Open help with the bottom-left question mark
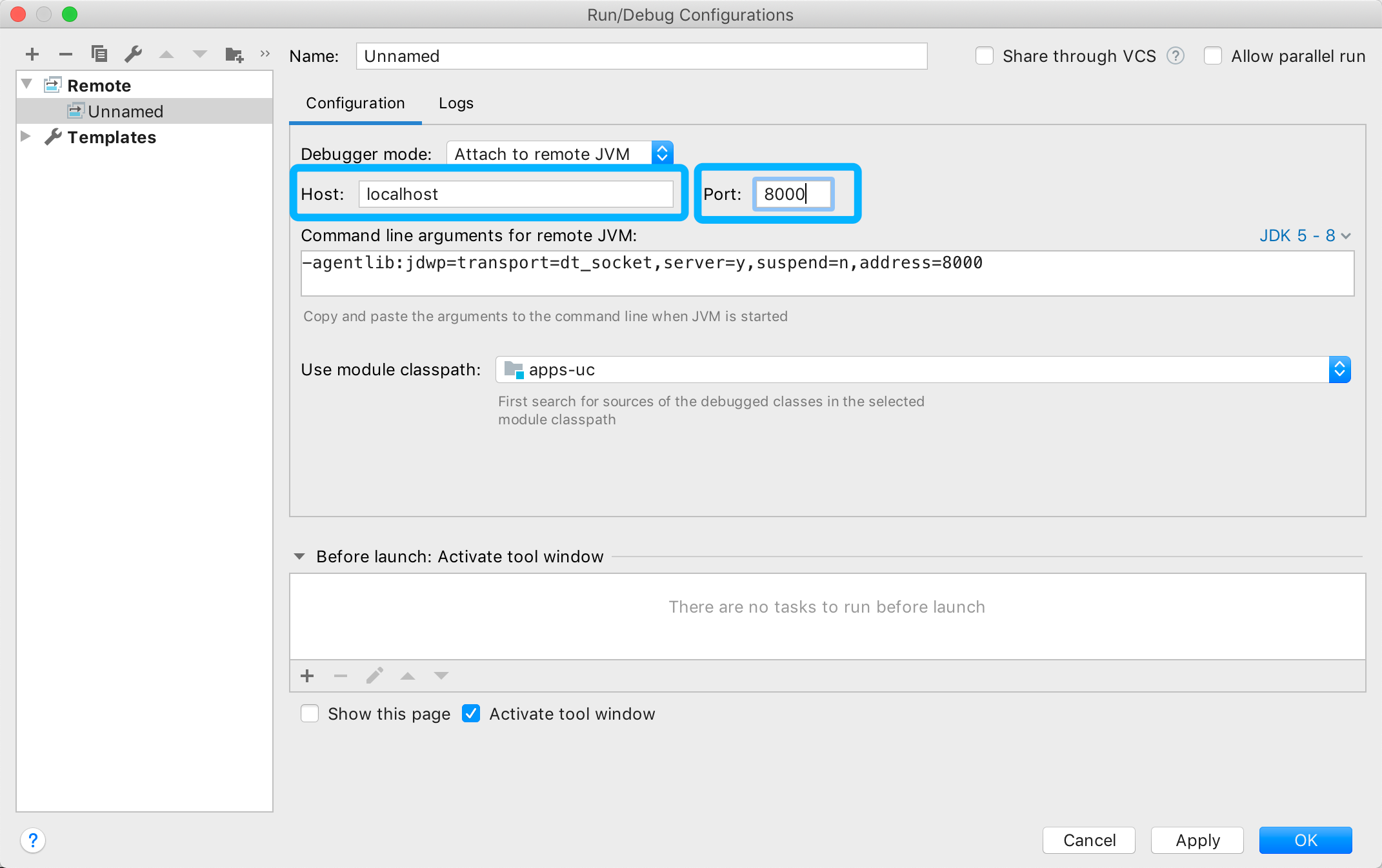Image resolution: width=1382 pixels, height=868 pixels. pos(33,840)
